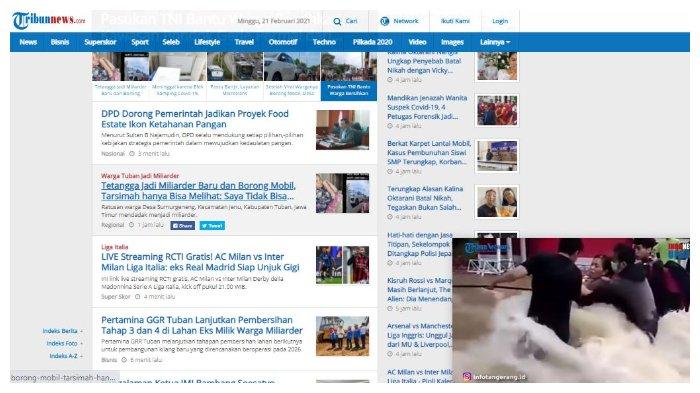The width and height of the screenshot is (700, 393).
Task: Open Pertamina GGR Tuban Lanjutkan Pembersihan article
Action: click(x=202, y=325)
